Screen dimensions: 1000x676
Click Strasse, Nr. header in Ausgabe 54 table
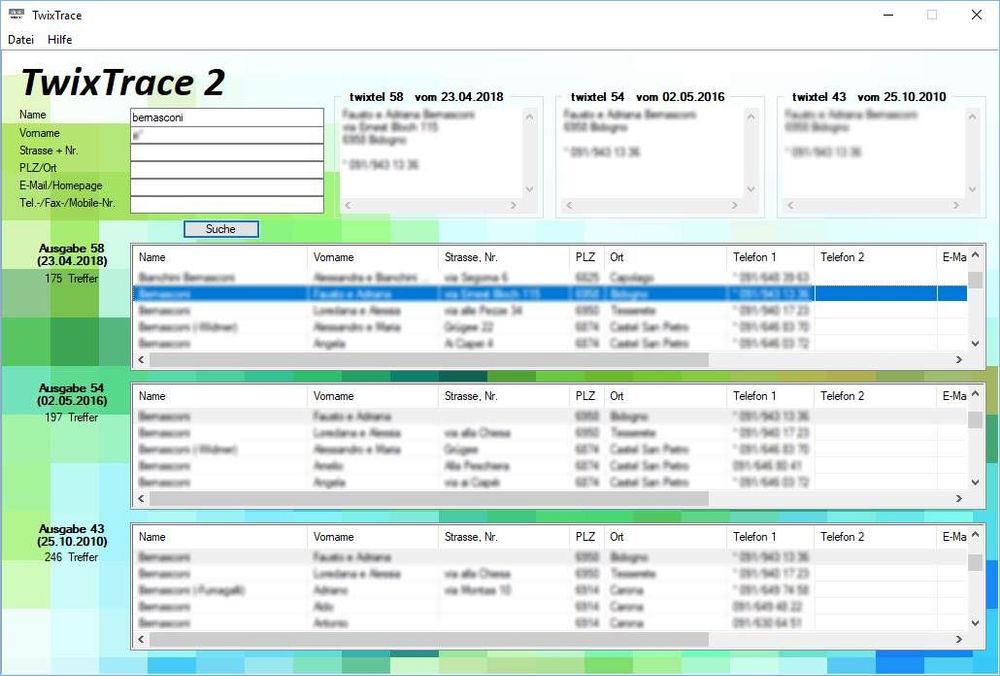(504, 397)
